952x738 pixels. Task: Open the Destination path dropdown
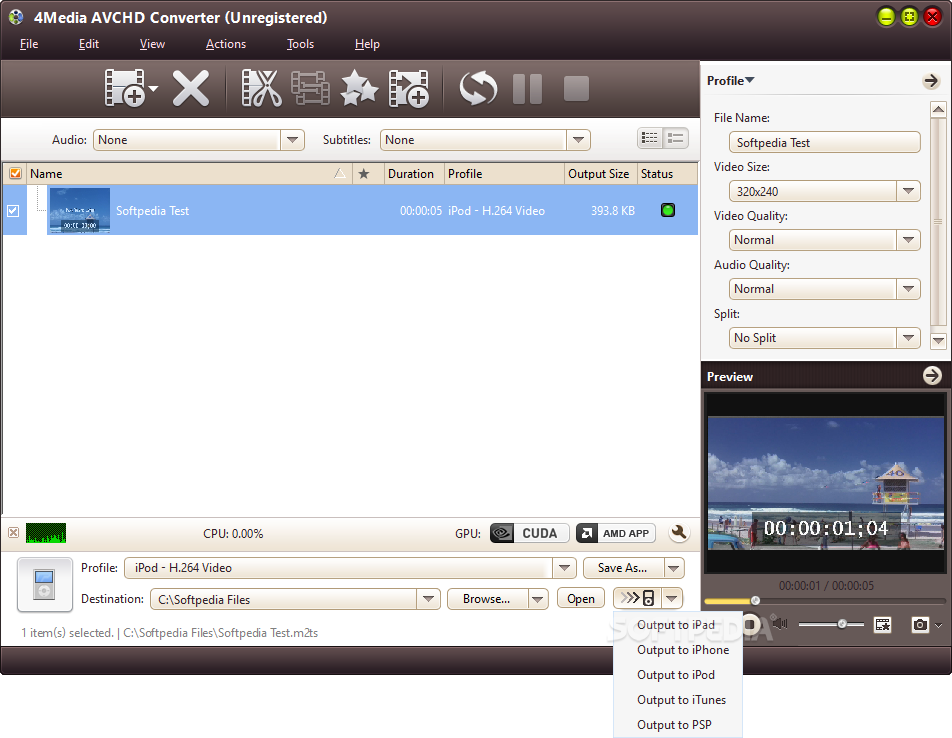point(428,599)
